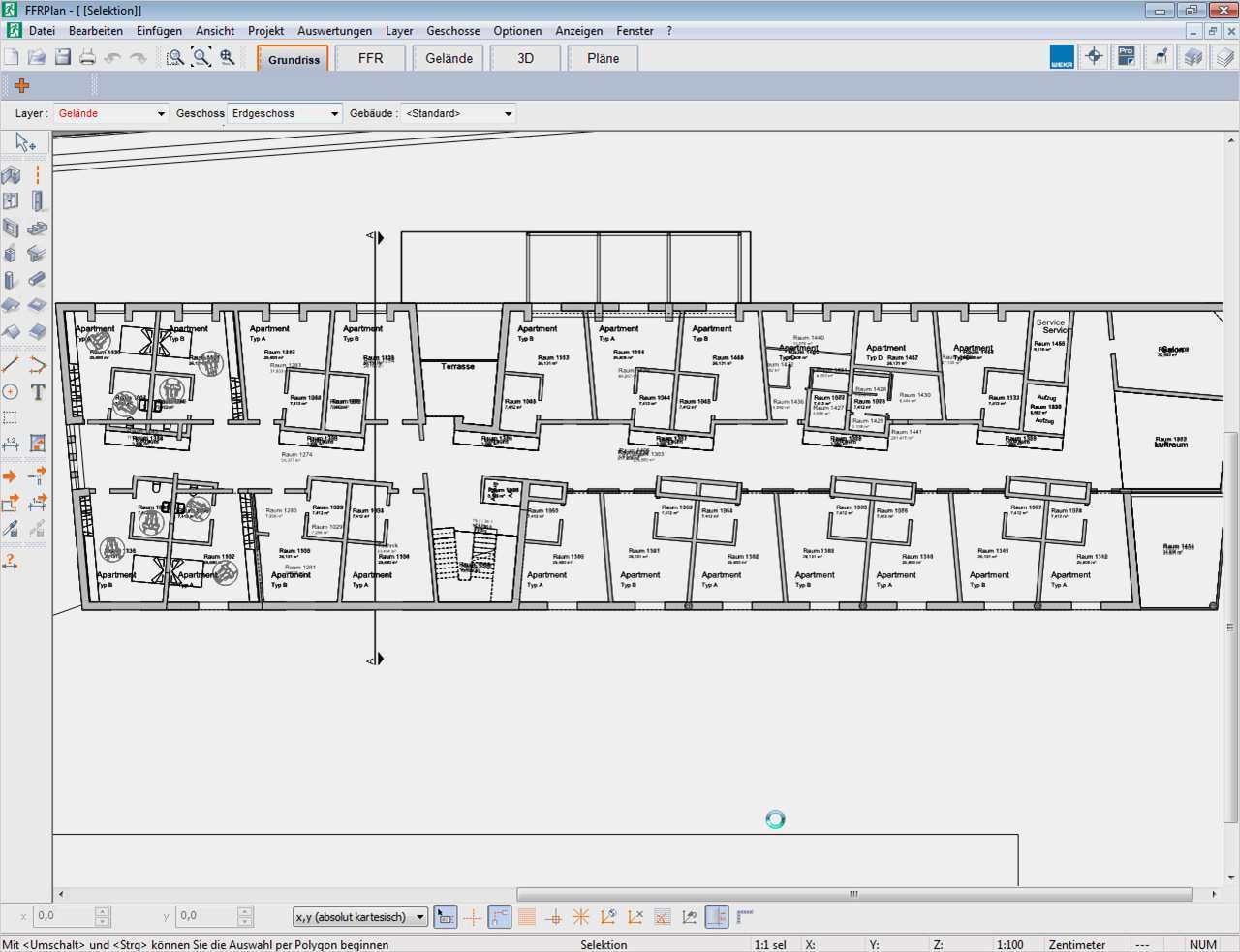Select the dashed rectangle tool

[x=11, y=418]
